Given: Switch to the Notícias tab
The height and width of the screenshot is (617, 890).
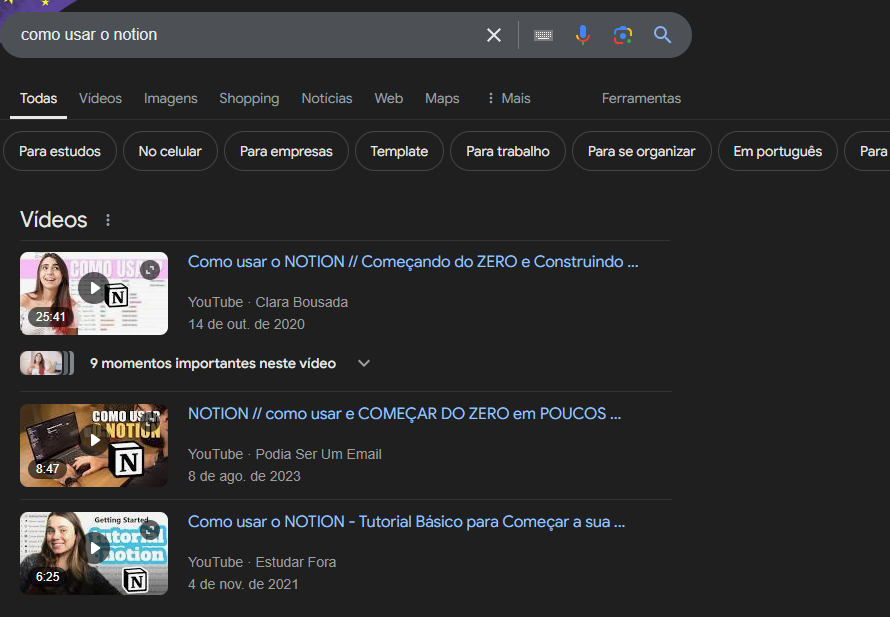Looking at the screenshot, I should (327, 98).
